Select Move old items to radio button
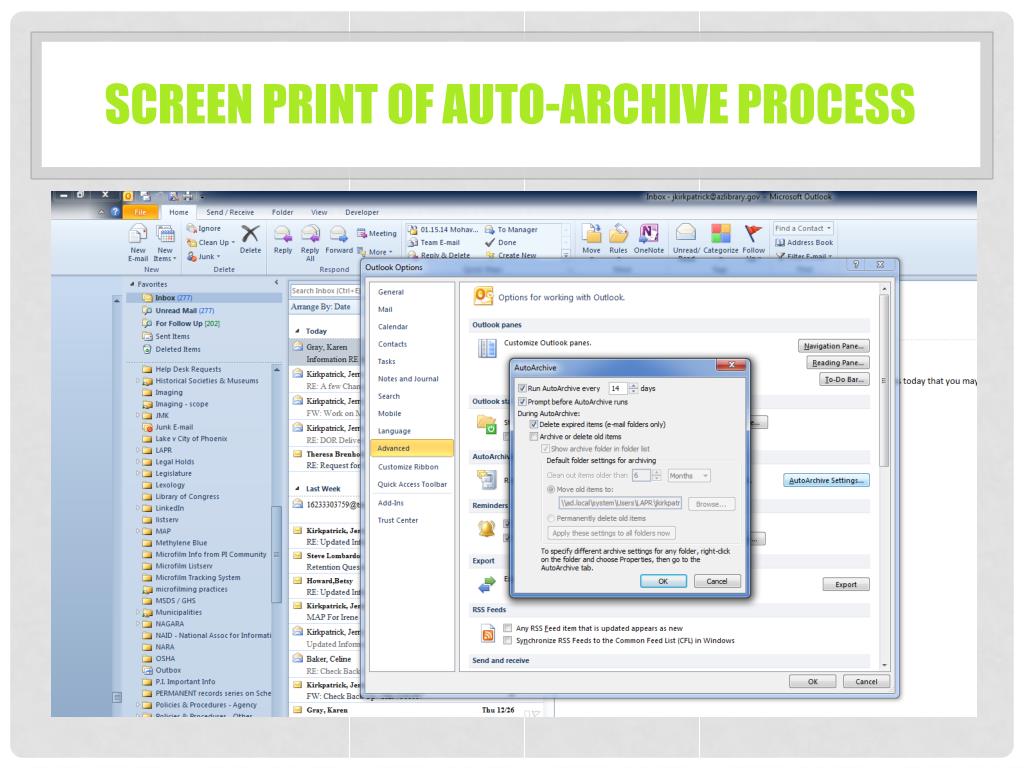 click(551, 489)
